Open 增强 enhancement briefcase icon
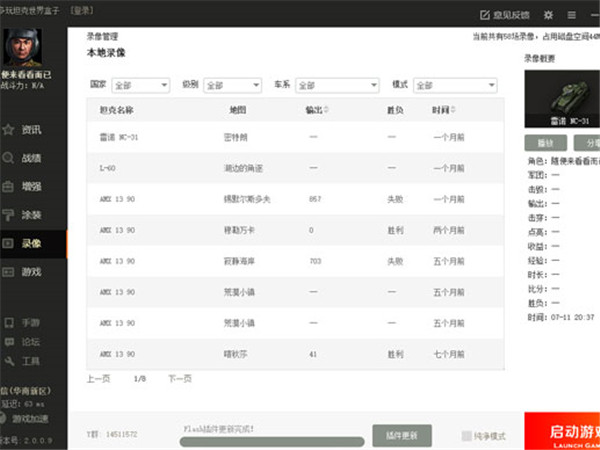Image resolution: width=600 pixels, height=450 pixels. 9,186
